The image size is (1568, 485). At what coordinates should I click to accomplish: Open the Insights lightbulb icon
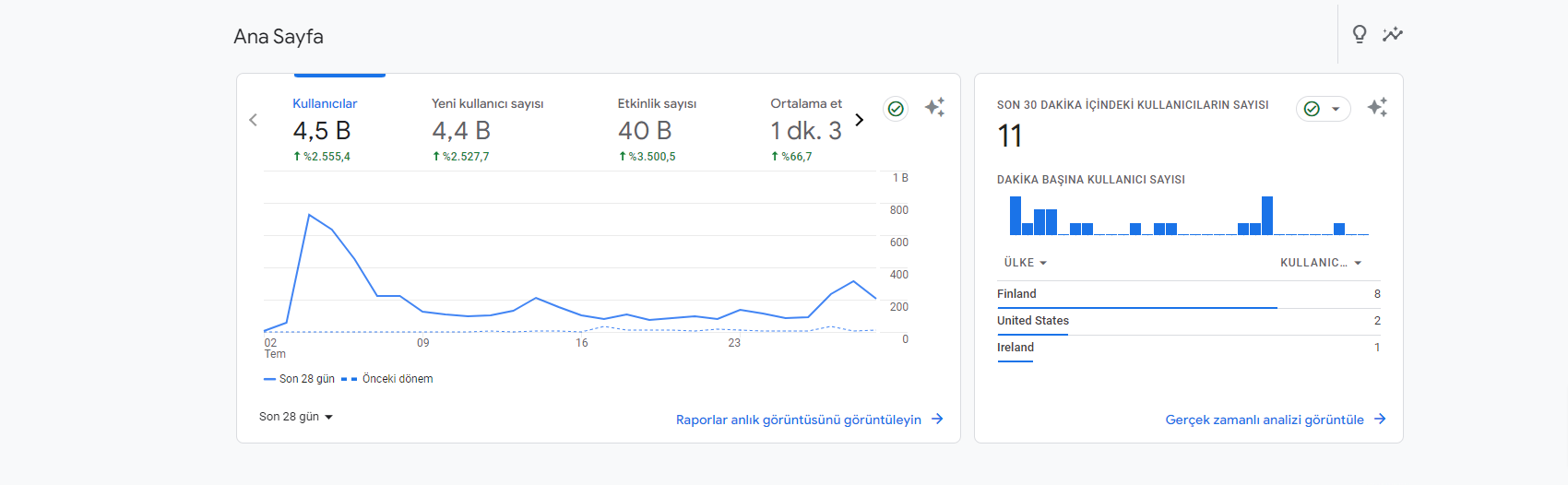(1360, 34)
